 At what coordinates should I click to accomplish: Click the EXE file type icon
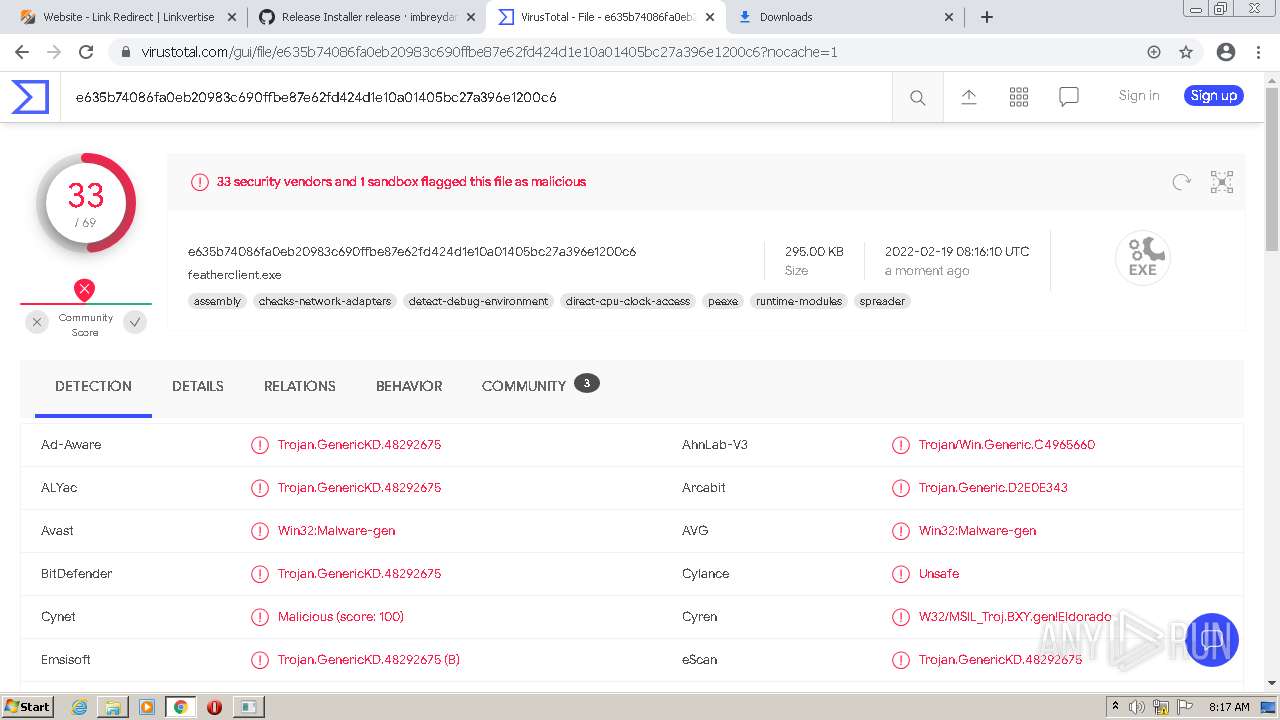click(x=1143, y=258)
